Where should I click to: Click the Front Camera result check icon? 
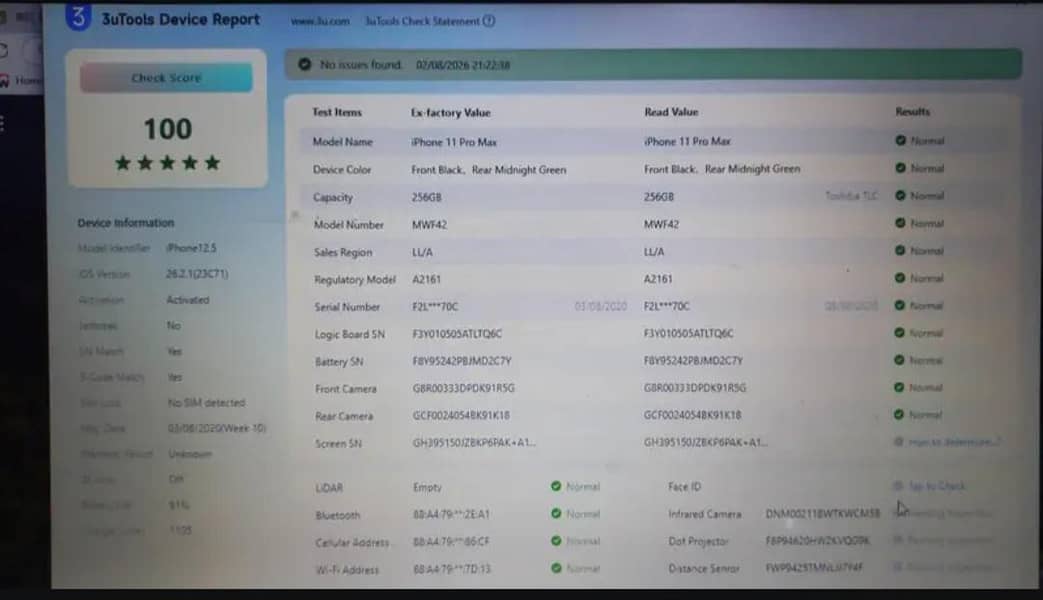pyautogui.click(x=899, y=387)
